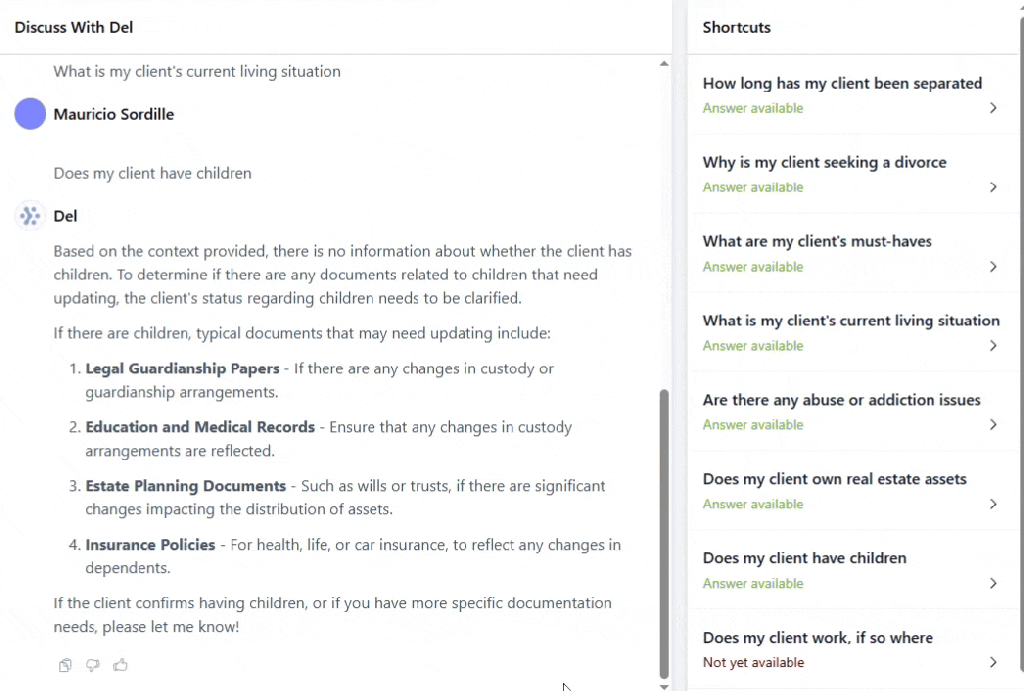Open chevron for 'Does my client own real estate assets'
This screenshot has width=1024, height=691.
coord(993,504)
